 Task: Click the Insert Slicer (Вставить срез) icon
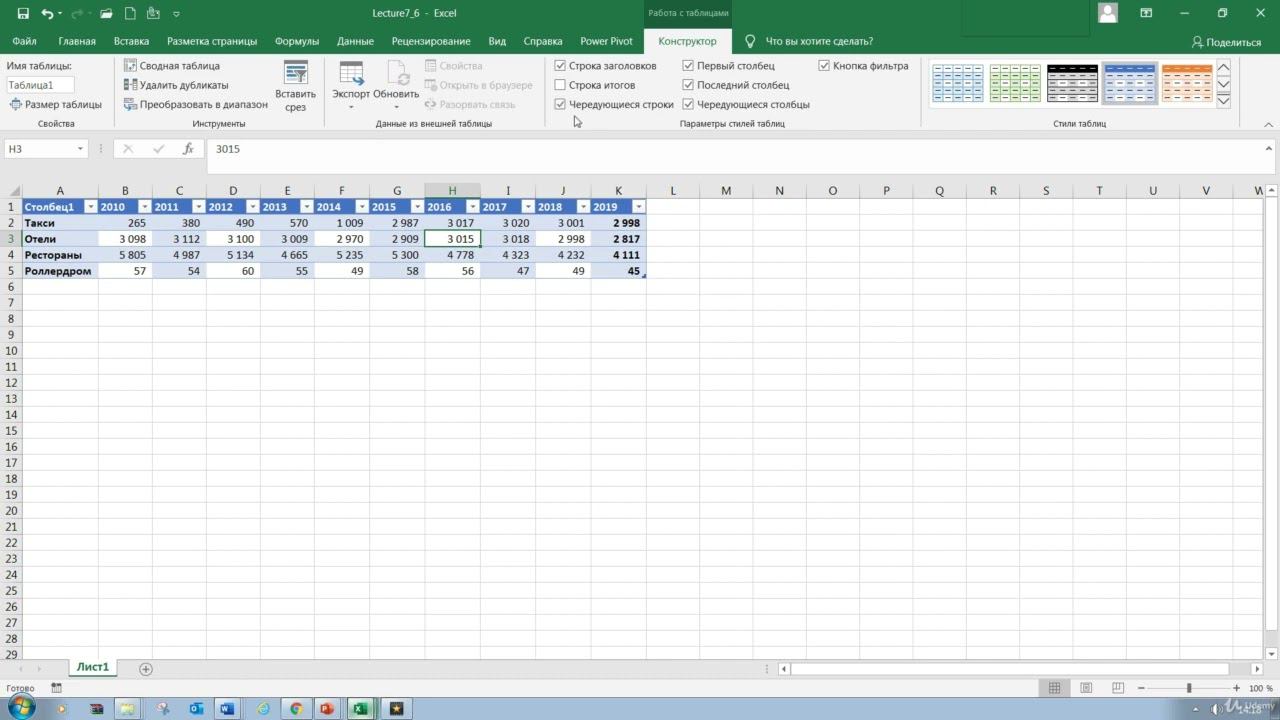[x=295, y=75]
